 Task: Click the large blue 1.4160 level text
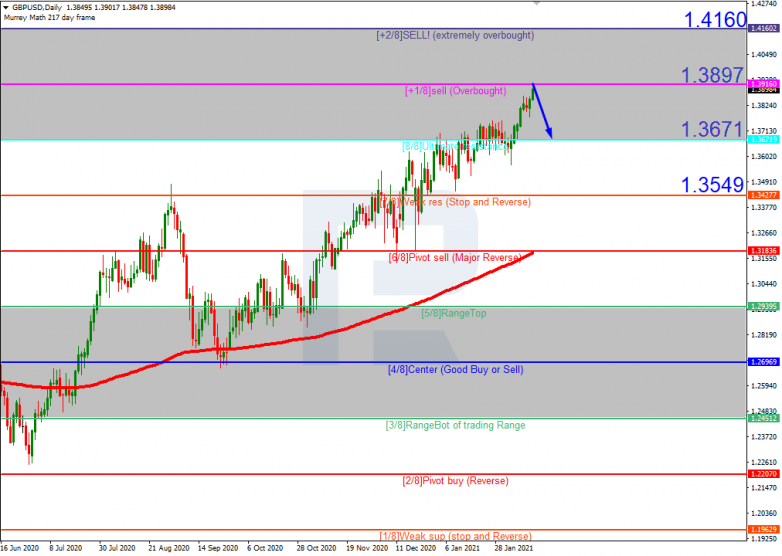pos(715,19)
